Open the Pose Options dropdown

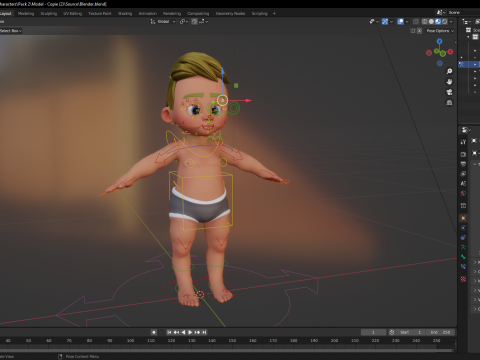[440, 31]
